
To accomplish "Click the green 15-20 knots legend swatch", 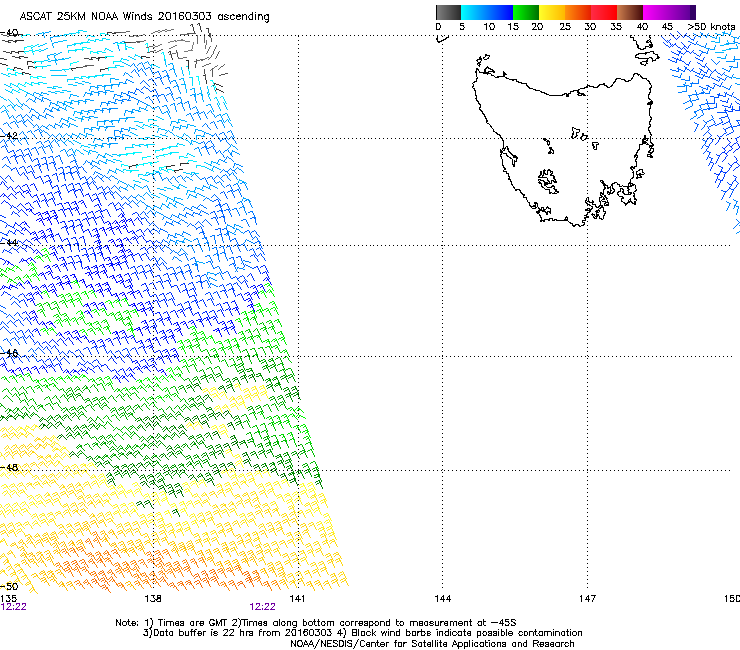I will [x=526, y=12].
